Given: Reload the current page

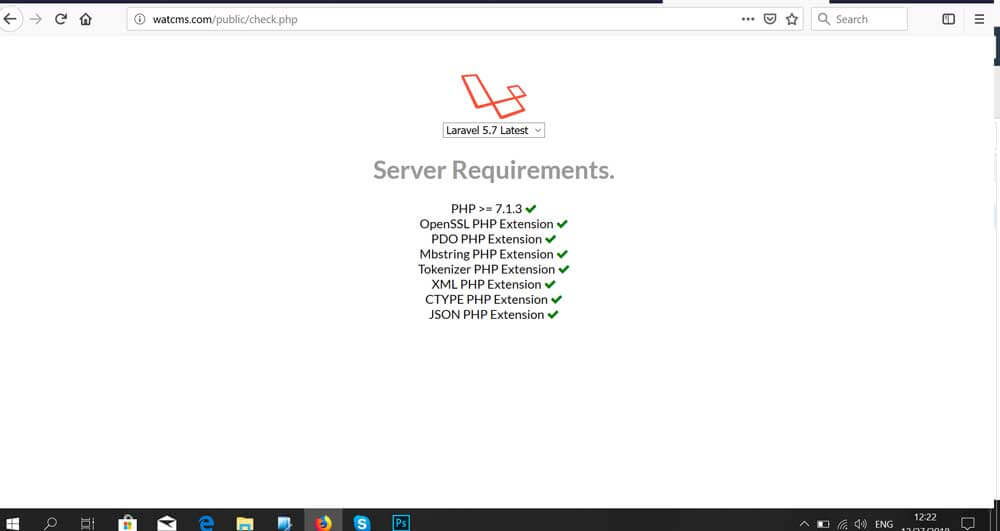Looking at the screenshot, I should (x=61, y=19).
